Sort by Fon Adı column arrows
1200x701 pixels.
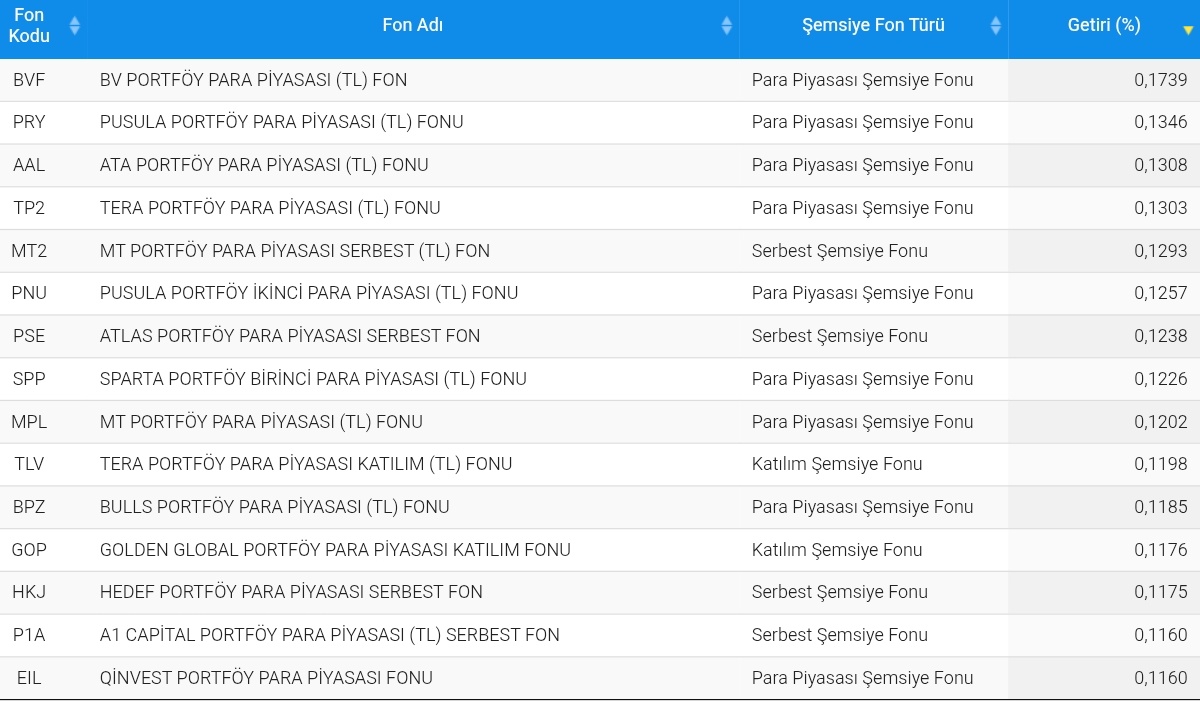(727, 26)
